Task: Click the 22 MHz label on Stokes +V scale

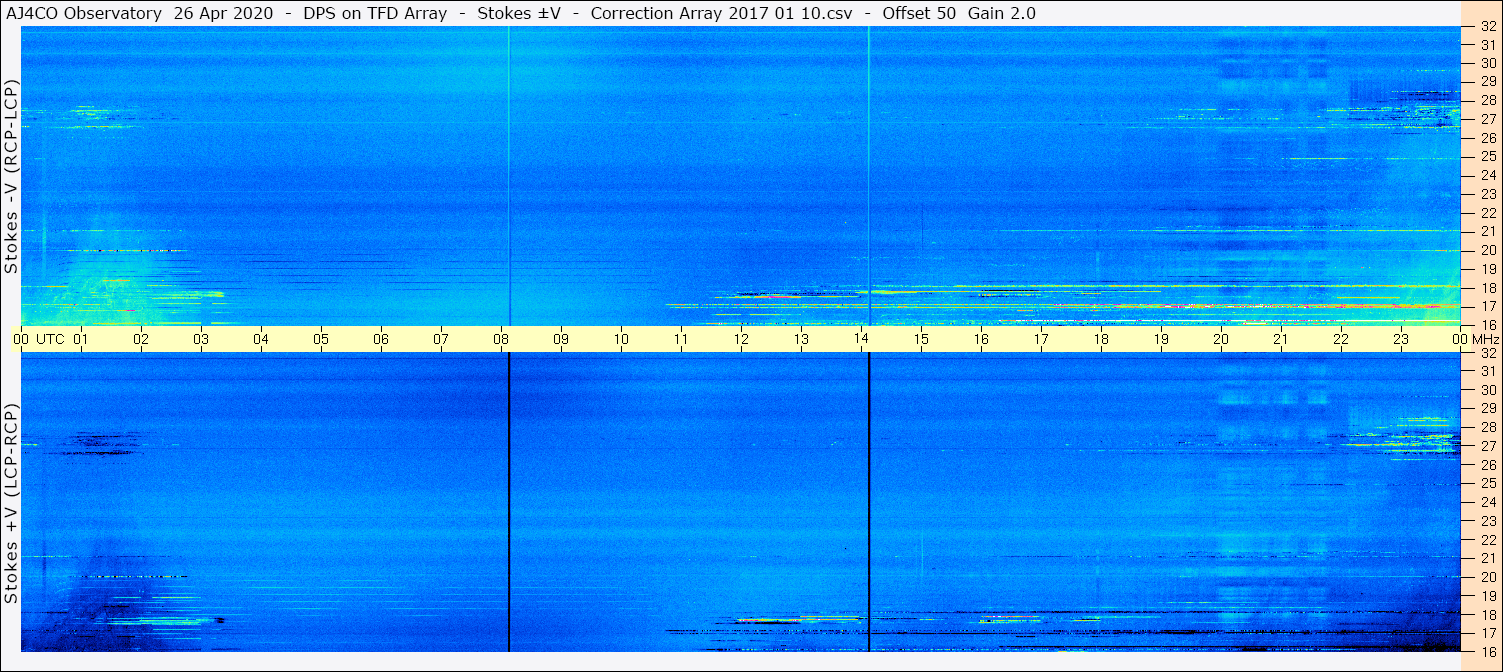Action: (x=1487, y=540)
